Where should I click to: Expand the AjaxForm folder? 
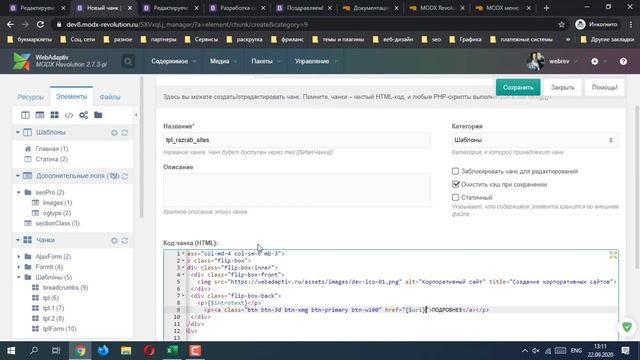[19, 257]
